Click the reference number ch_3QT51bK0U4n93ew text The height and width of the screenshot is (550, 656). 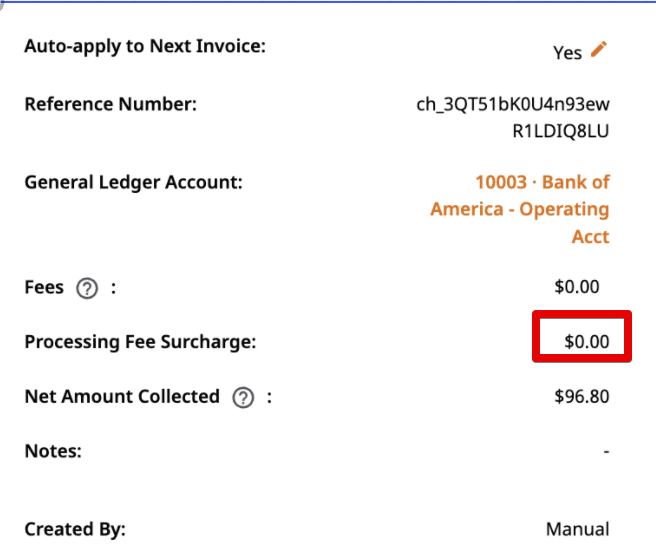pos(513,104)
